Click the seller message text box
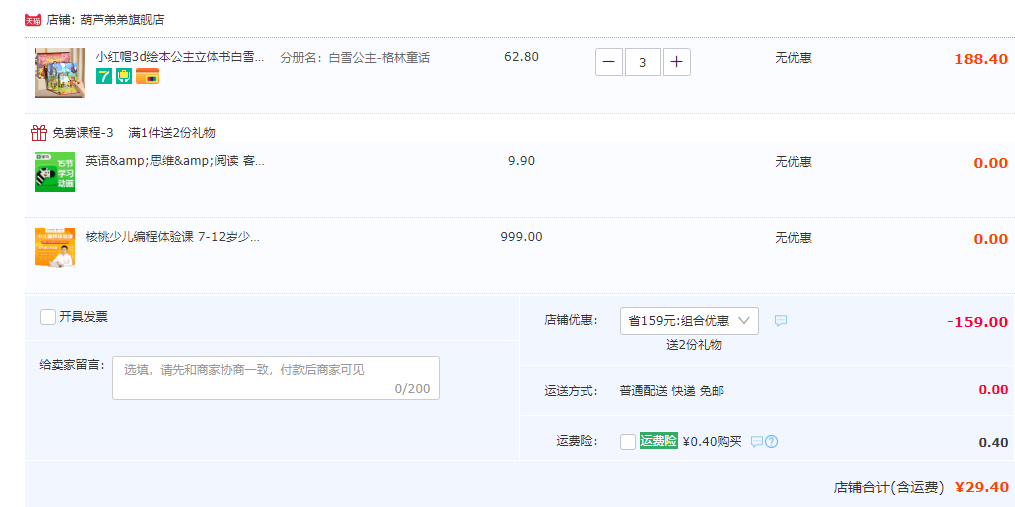 coord(276,378)
